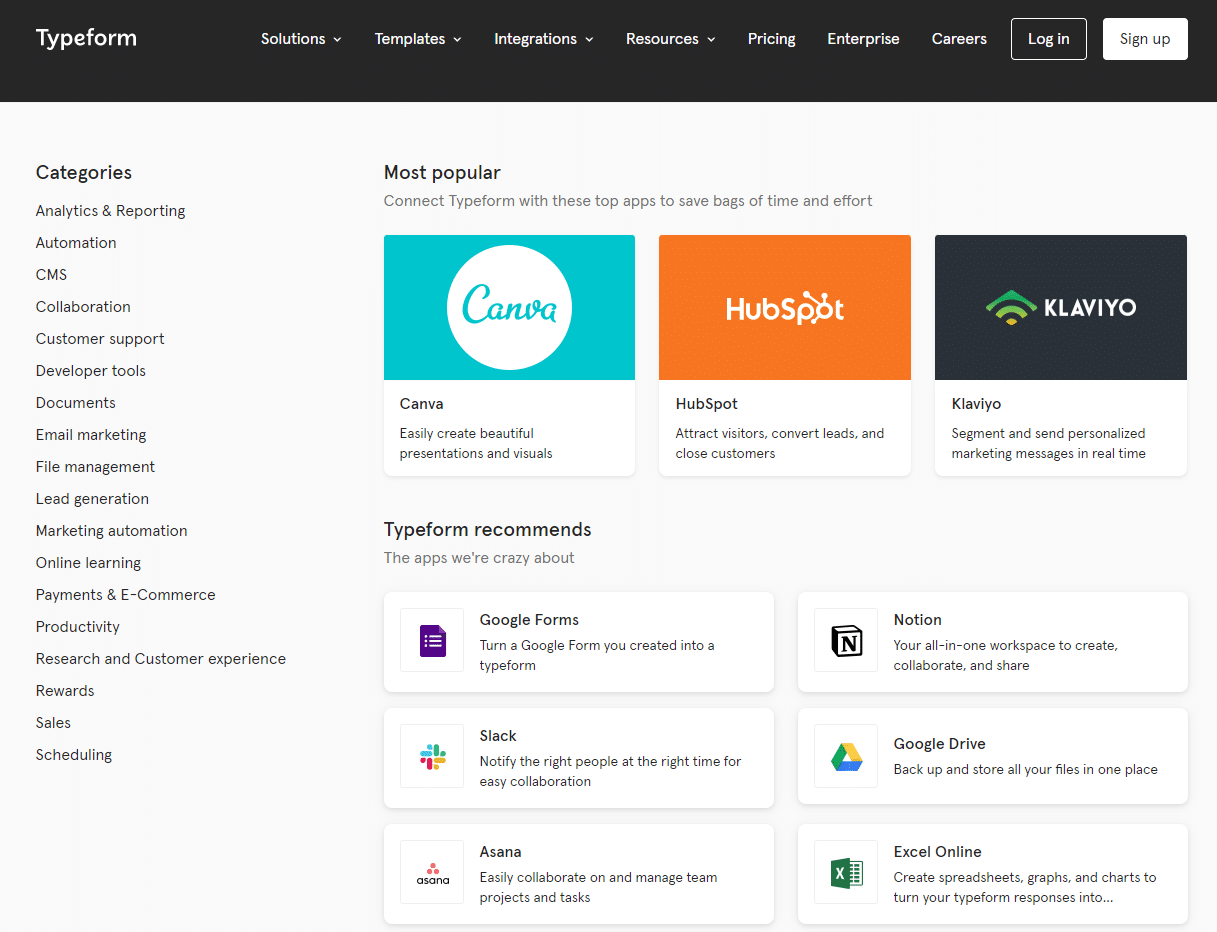
Task: Select the Sales category
Action: point(53,723)
